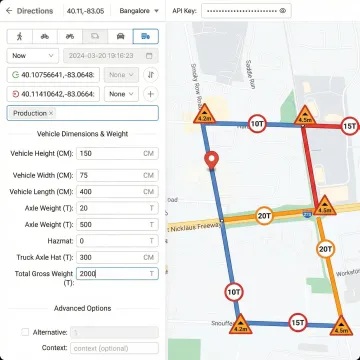The image size is (360, 360).
Task: Open the Bangalore region dropdown
Action: [139, 11]
